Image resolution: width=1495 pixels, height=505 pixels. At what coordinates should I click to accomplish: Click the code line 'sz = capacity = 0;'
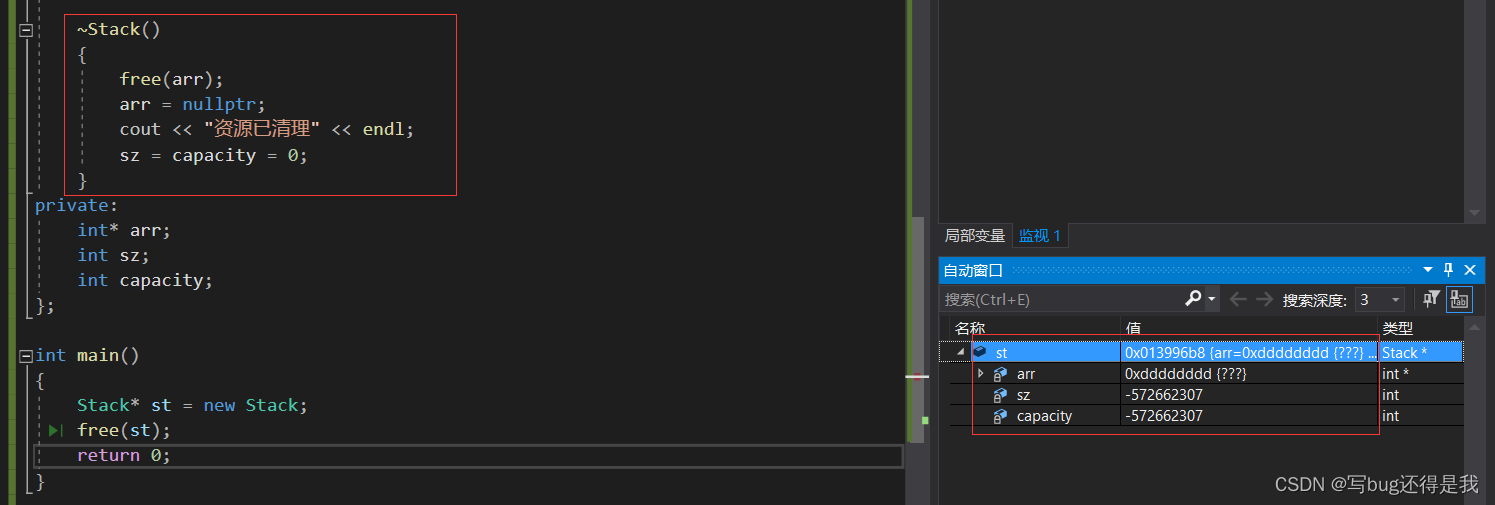(x=213, y=155)
